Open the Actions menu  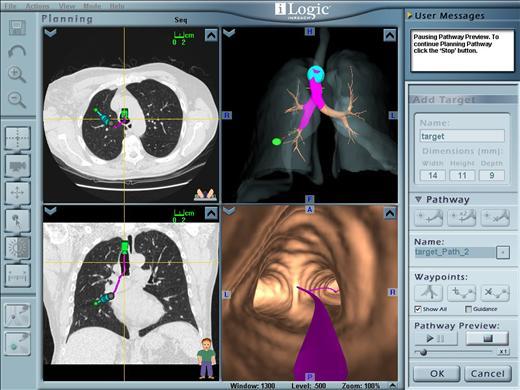[x=37, y=6]
